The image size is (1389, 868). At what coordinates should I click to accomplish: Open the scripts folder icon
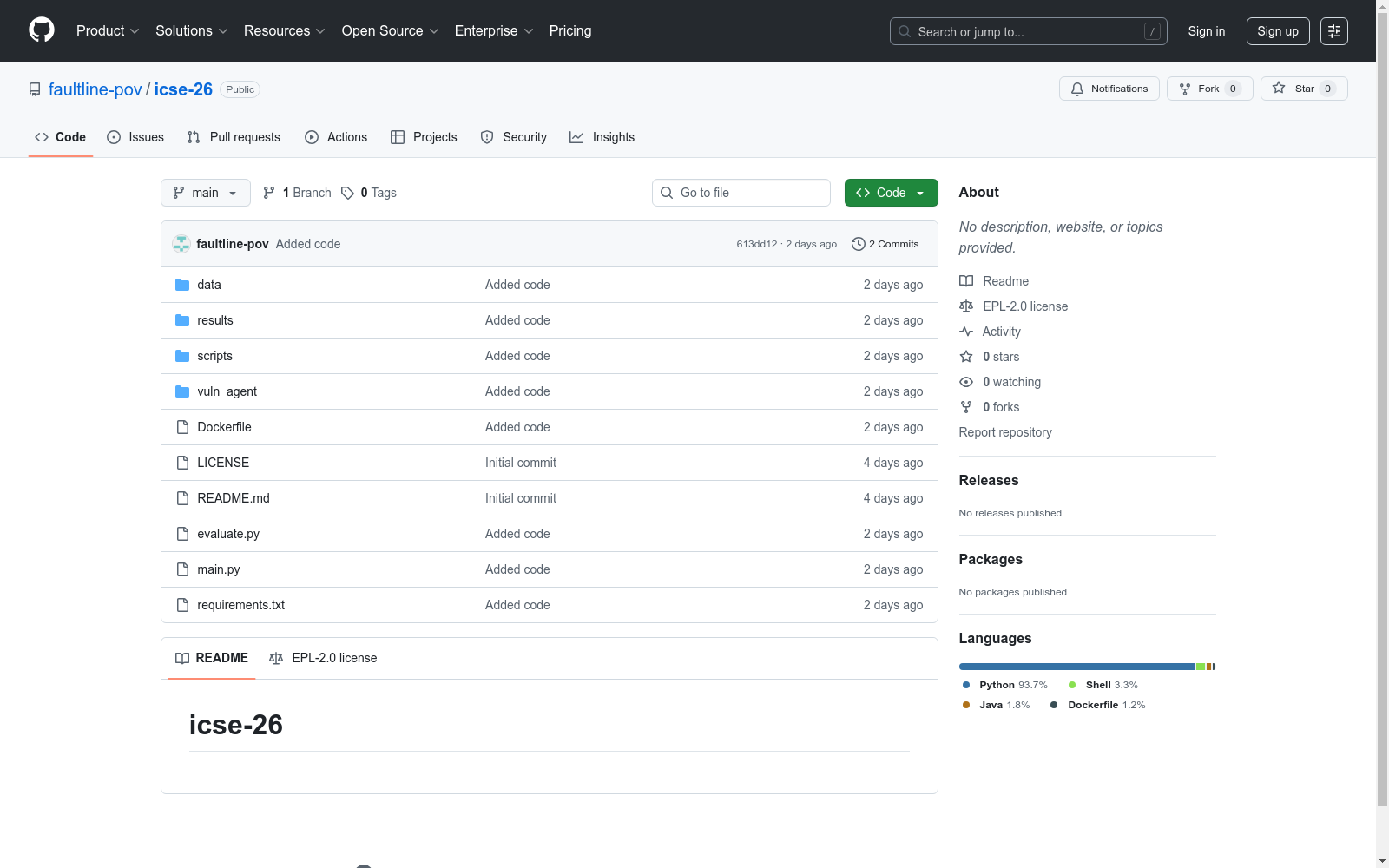point(182,356)
